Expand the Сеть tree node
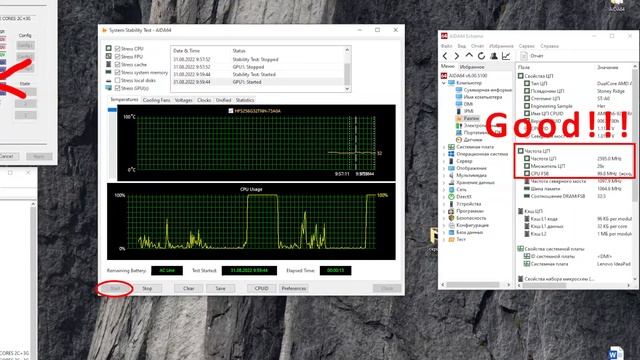The height and width of the screenshot is (360, 640). [x=444, y=189]
